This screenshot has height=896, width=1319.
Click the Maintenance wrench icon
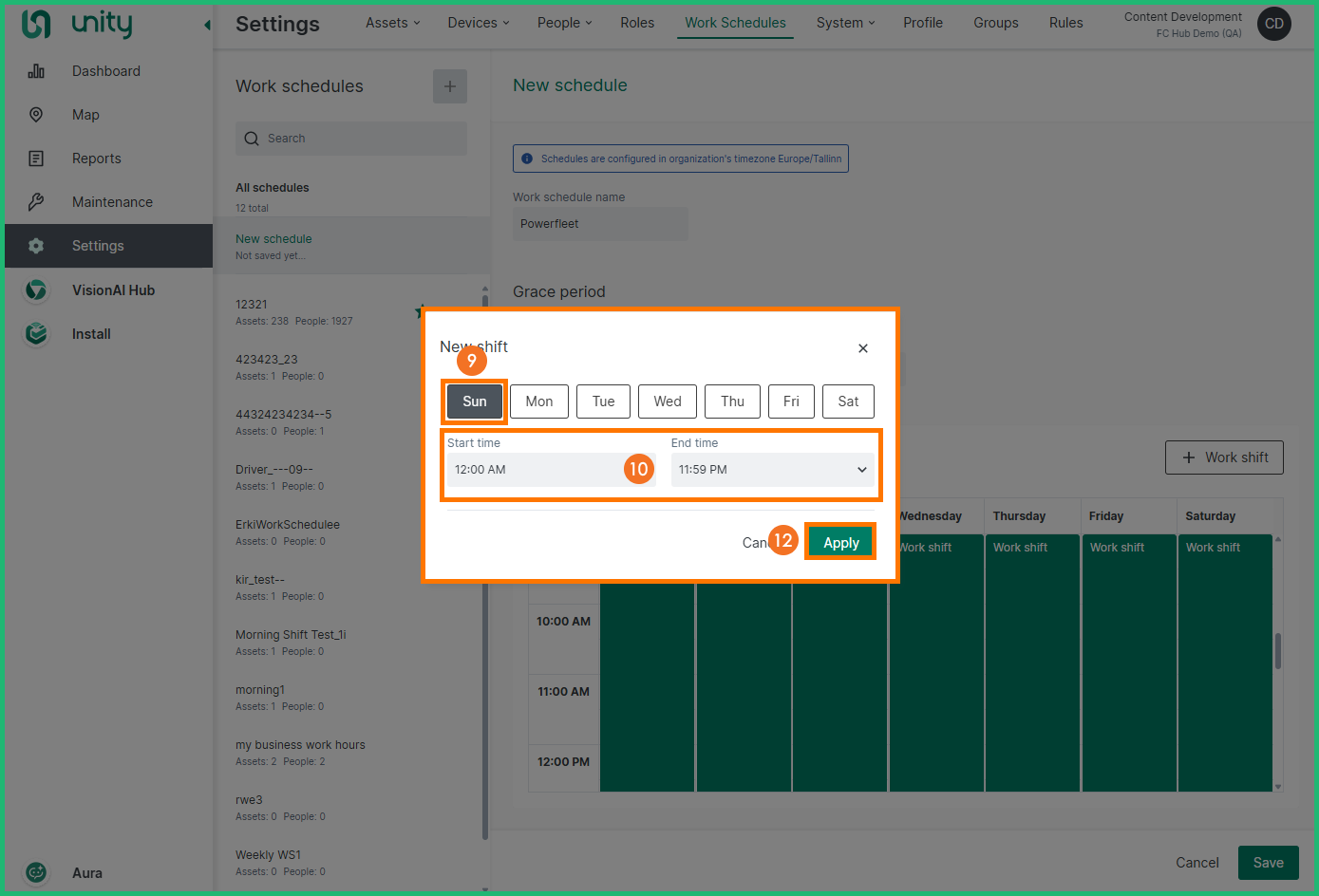click(36, 202)
